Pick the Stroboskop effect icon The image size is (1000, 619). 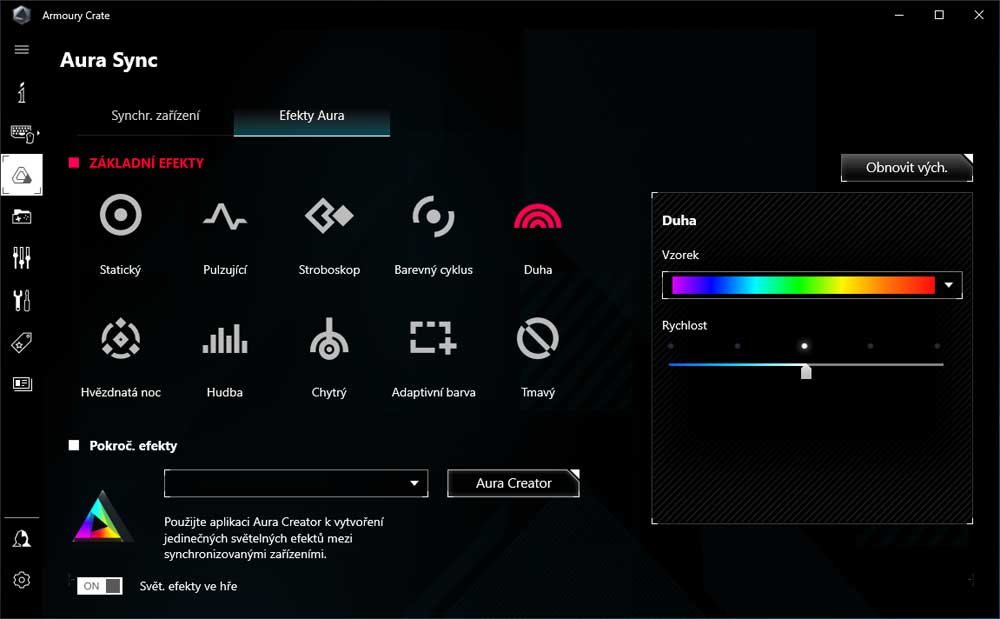tap(329, 216)
